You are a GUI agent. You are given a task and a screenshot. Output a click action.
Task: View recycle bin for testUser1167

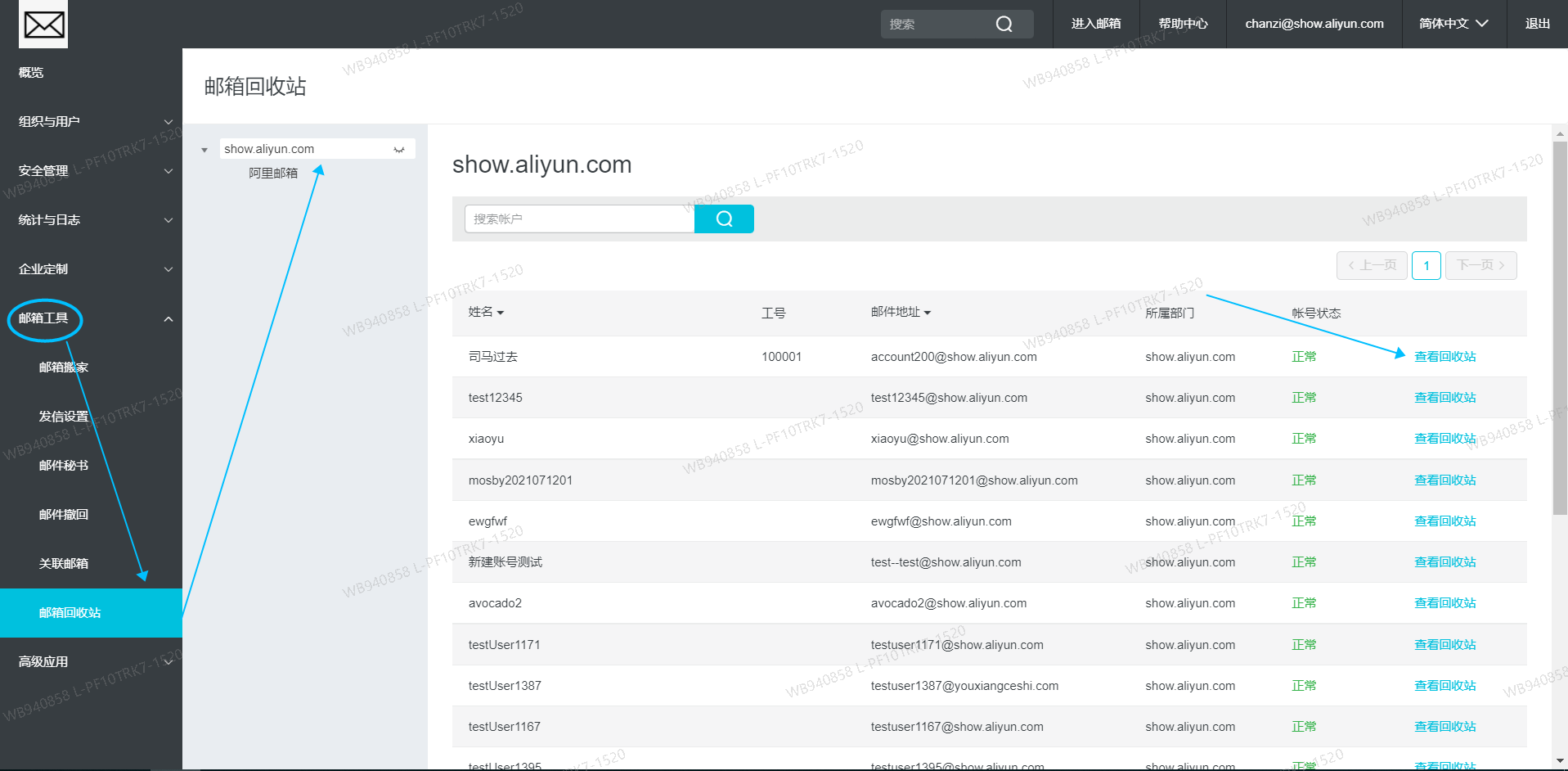1444,727
